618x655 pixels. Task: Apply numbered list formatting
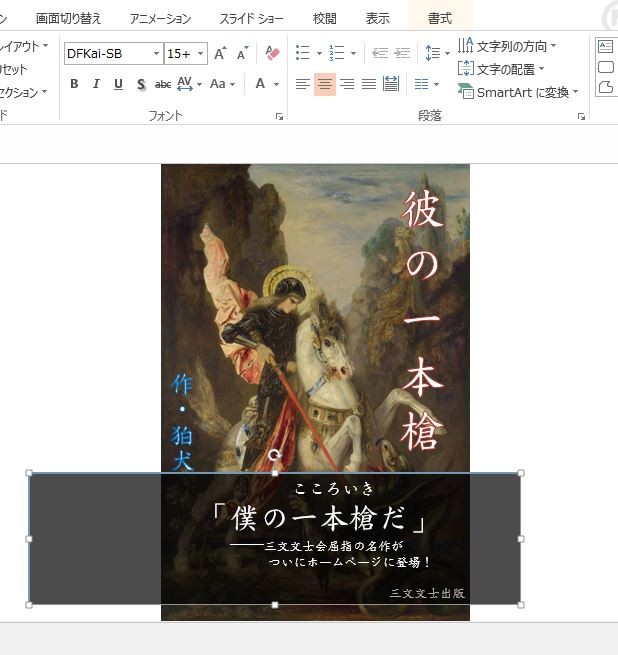[337, 53]
